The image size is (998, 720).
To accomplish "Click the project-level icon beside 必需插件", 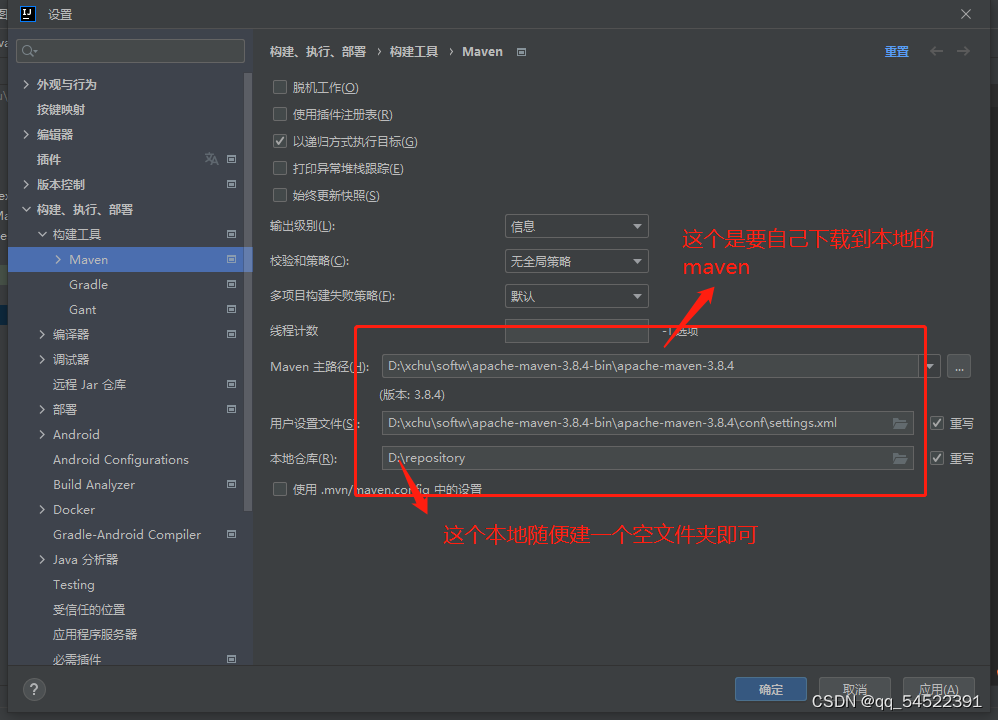I will (x=232, y=659).
